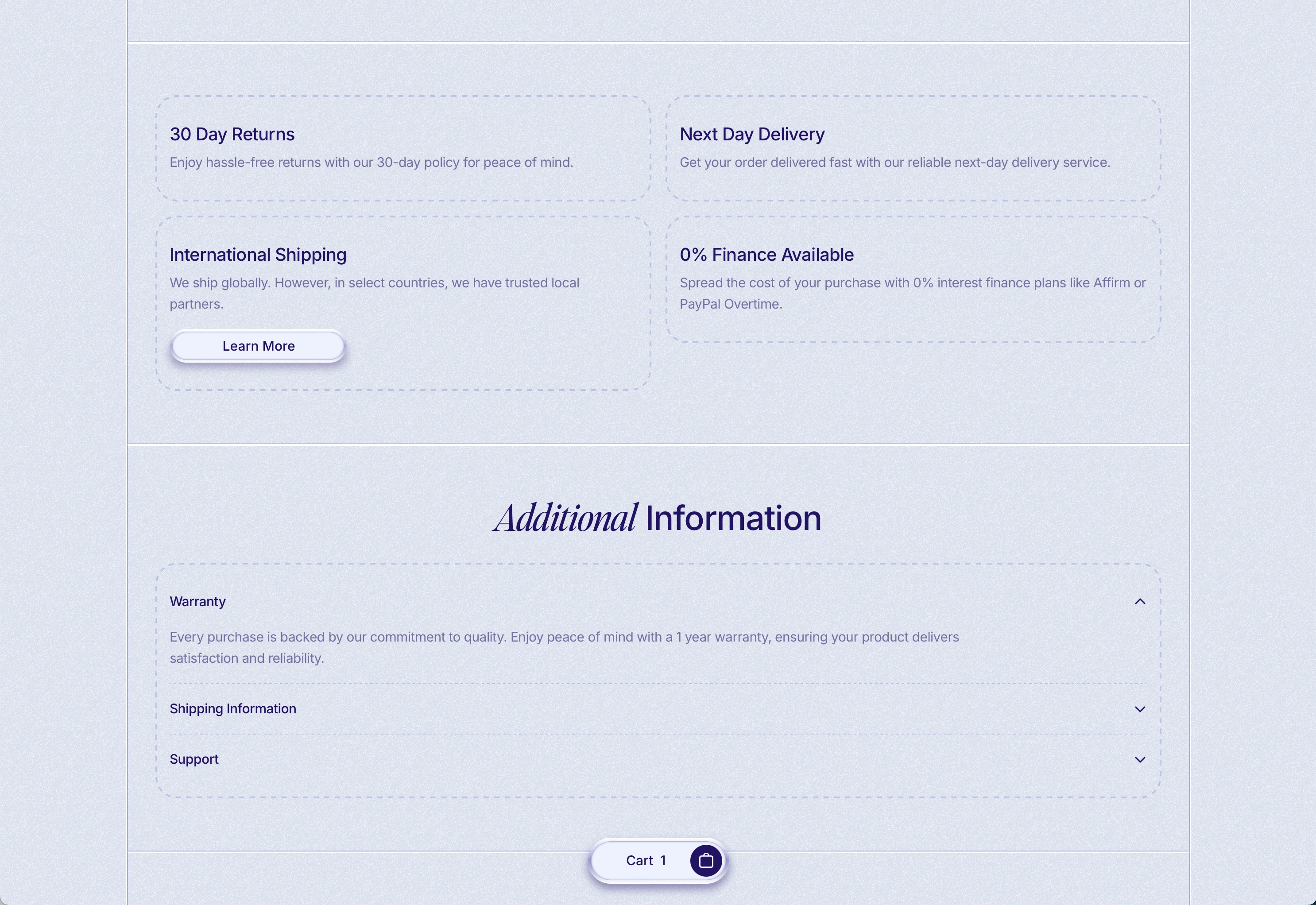
Task: Click the Learn More button
Action: pos(258,346)
